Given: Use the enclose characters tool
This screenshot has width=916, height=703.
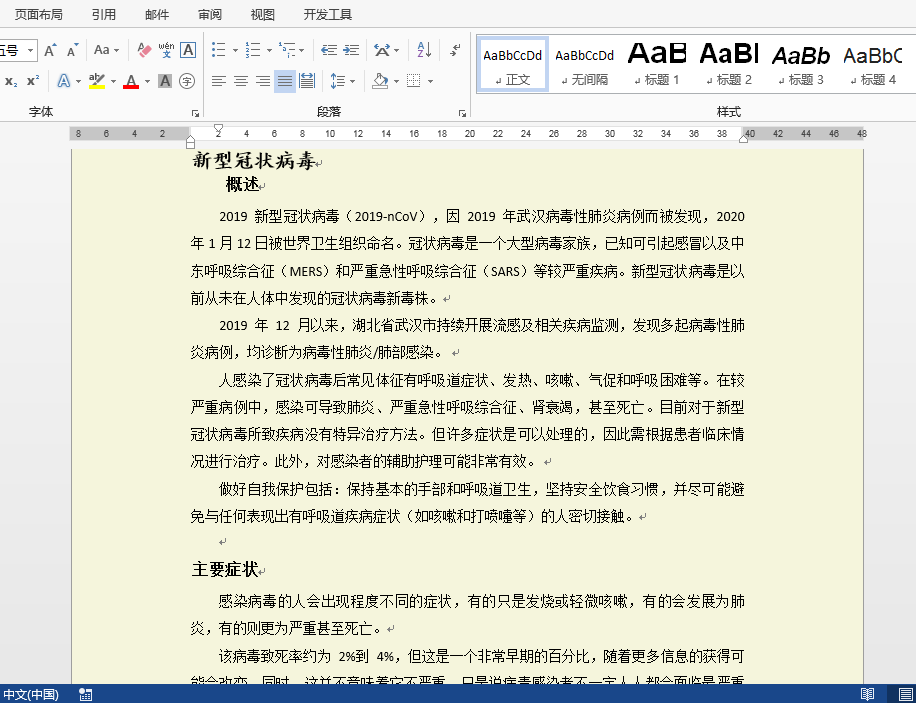Looking at the screenshot, I should (187, 82).
